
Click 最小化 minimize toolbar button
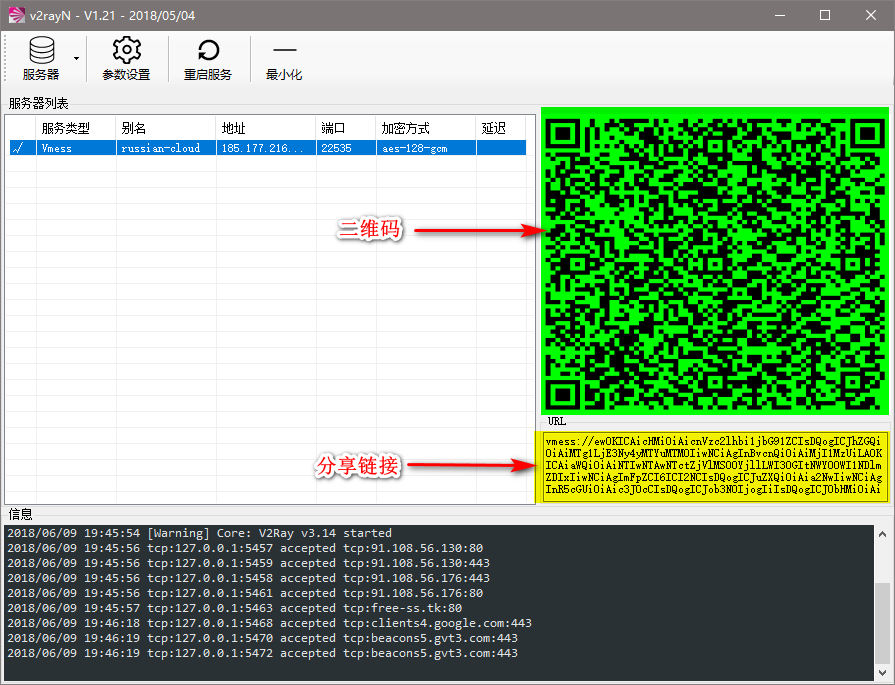284,59
